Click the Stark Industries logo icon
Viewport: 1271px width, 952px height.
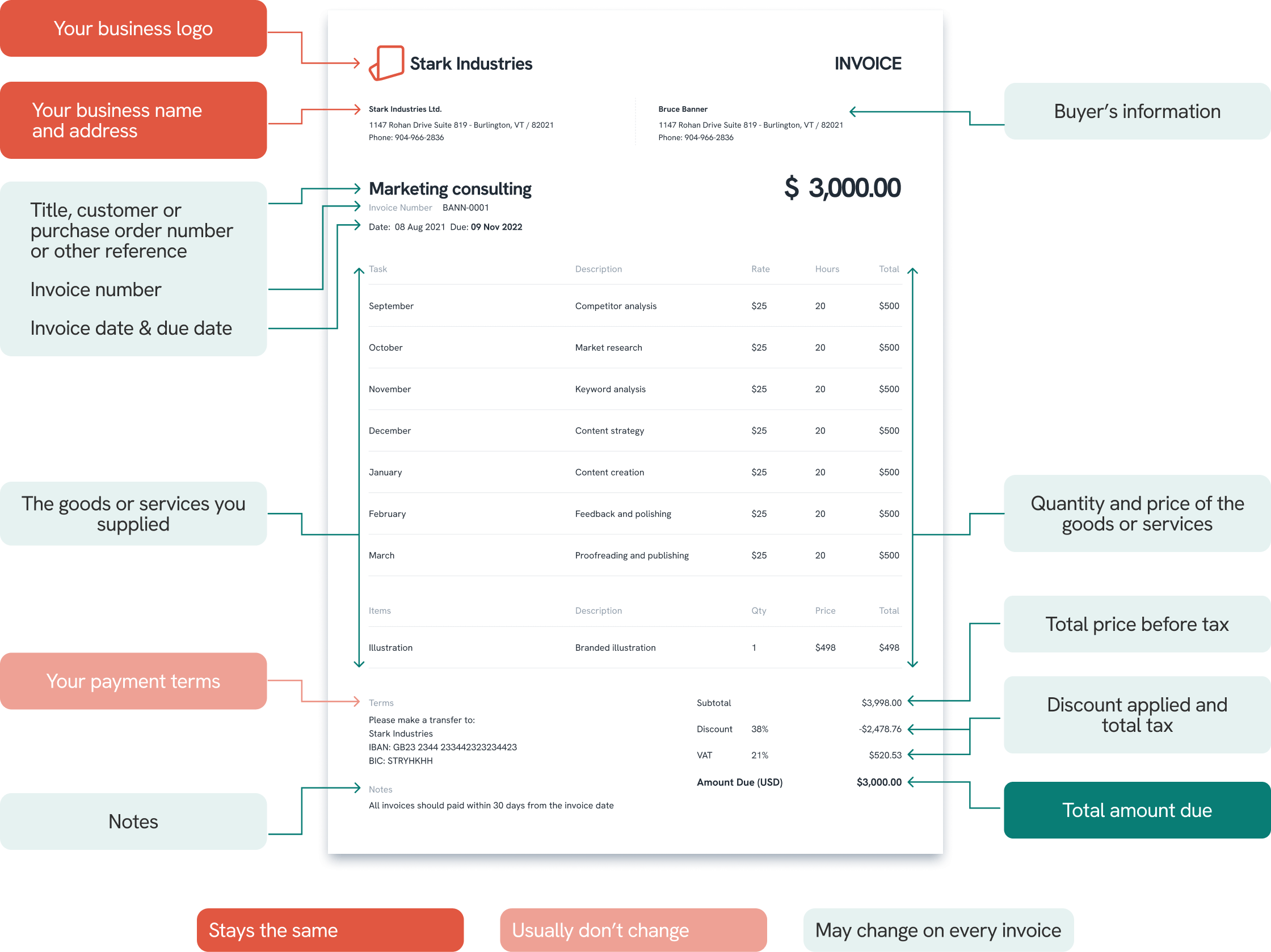[386, 62]
